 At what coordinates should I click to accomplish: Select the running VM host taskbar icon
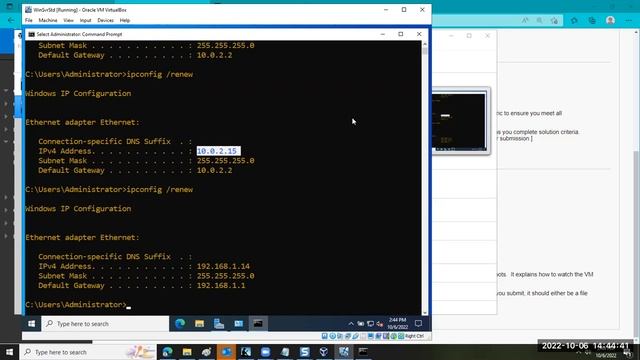(344, 352)
